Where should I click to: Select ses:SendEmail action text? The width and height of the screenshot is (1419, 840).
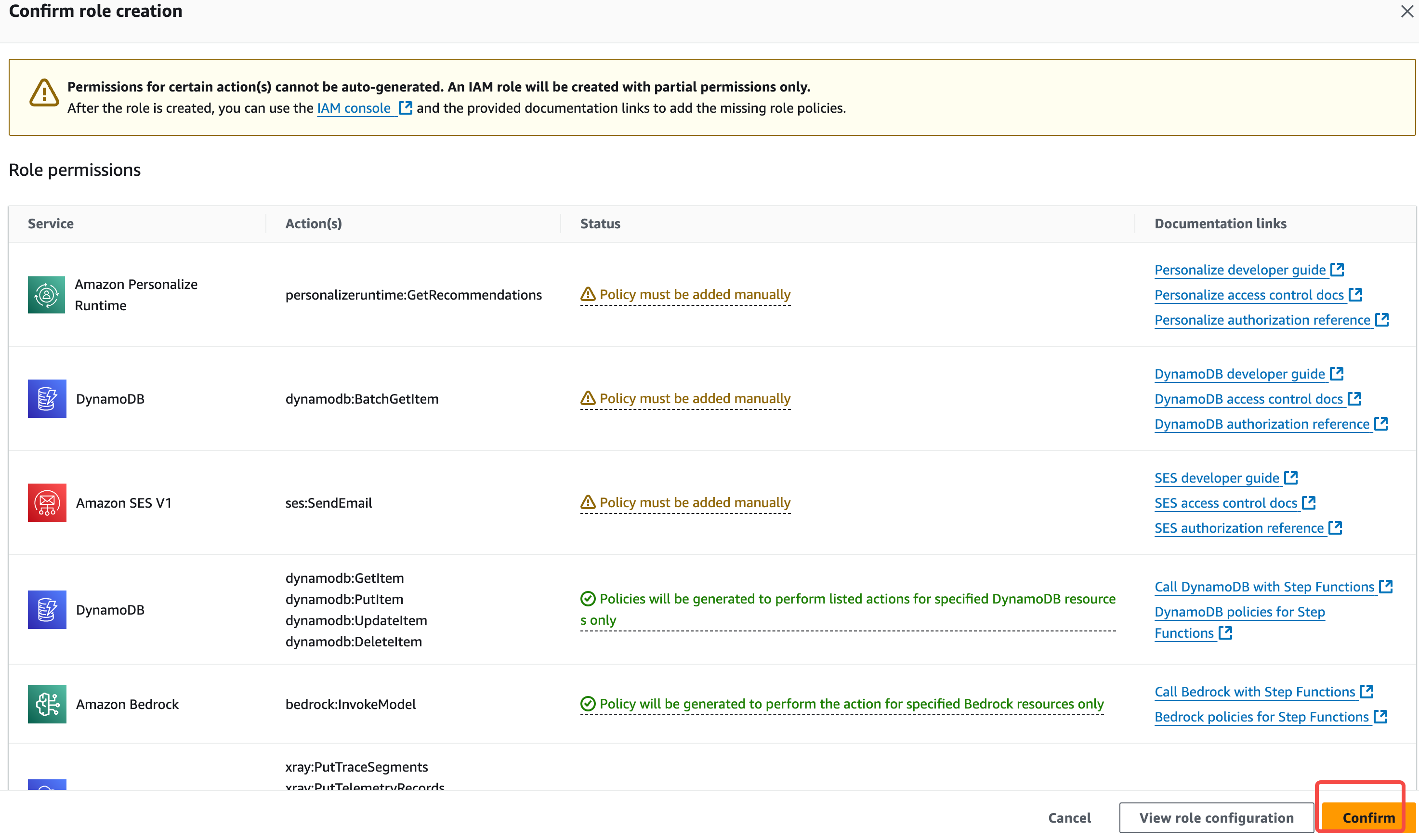[x=328, y=503]
